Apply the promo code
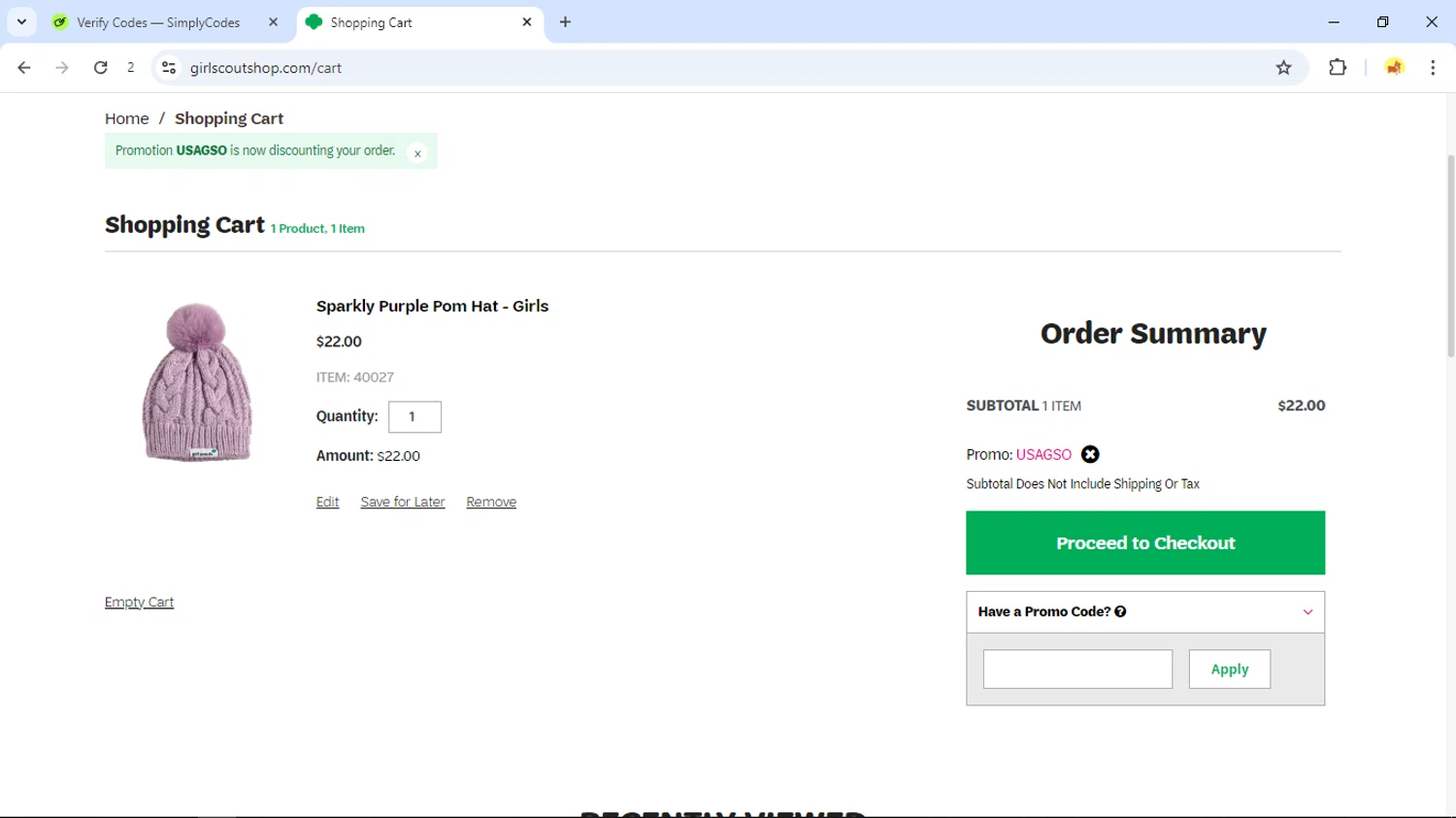The image size is (1456, 818). [1230, 669]
